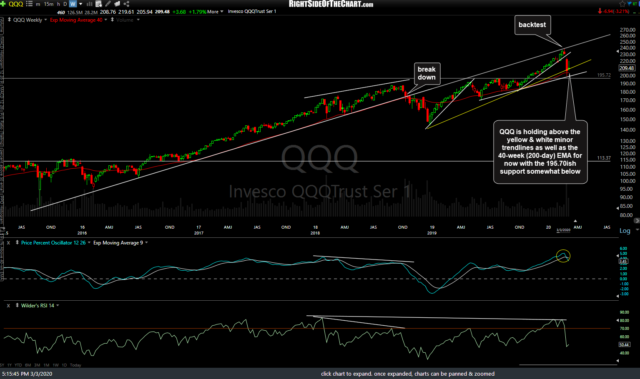This screenshot has width=640, height=379.
Task: Select the '6M' range button
Action: click(x=28, y=365)
